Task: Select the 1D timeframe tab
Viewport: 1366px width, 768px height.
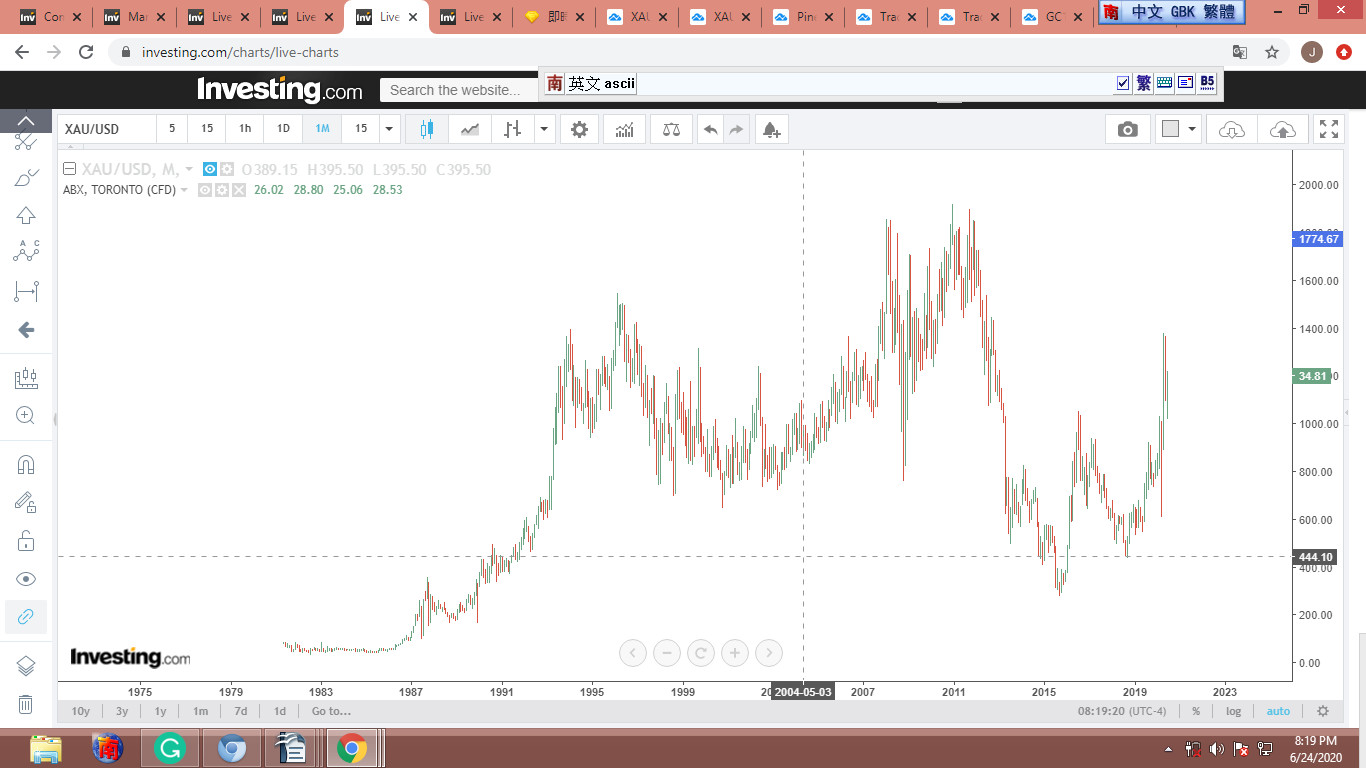Action: [x=283, y=129]
